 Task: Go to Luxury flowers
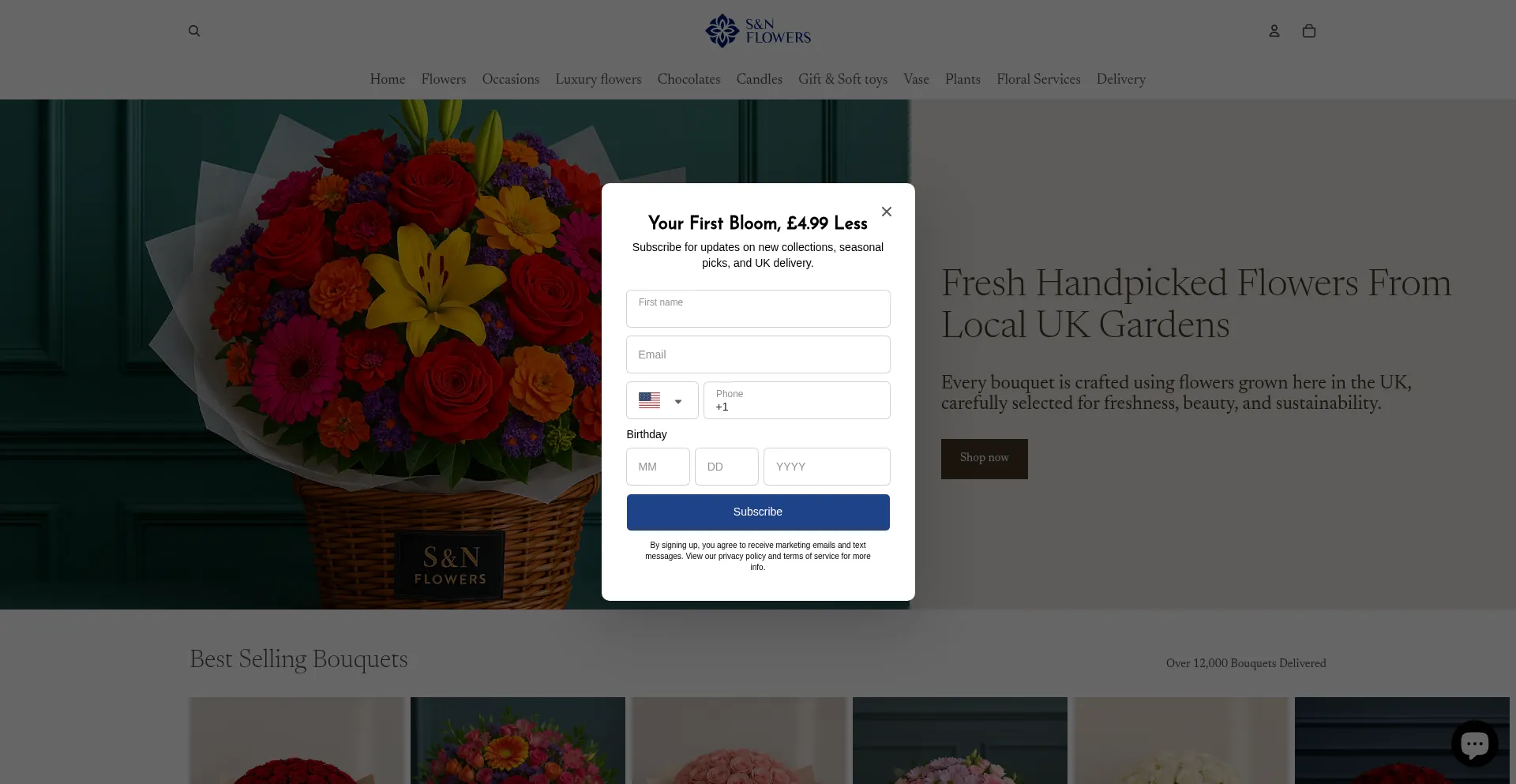pos(599,79)
